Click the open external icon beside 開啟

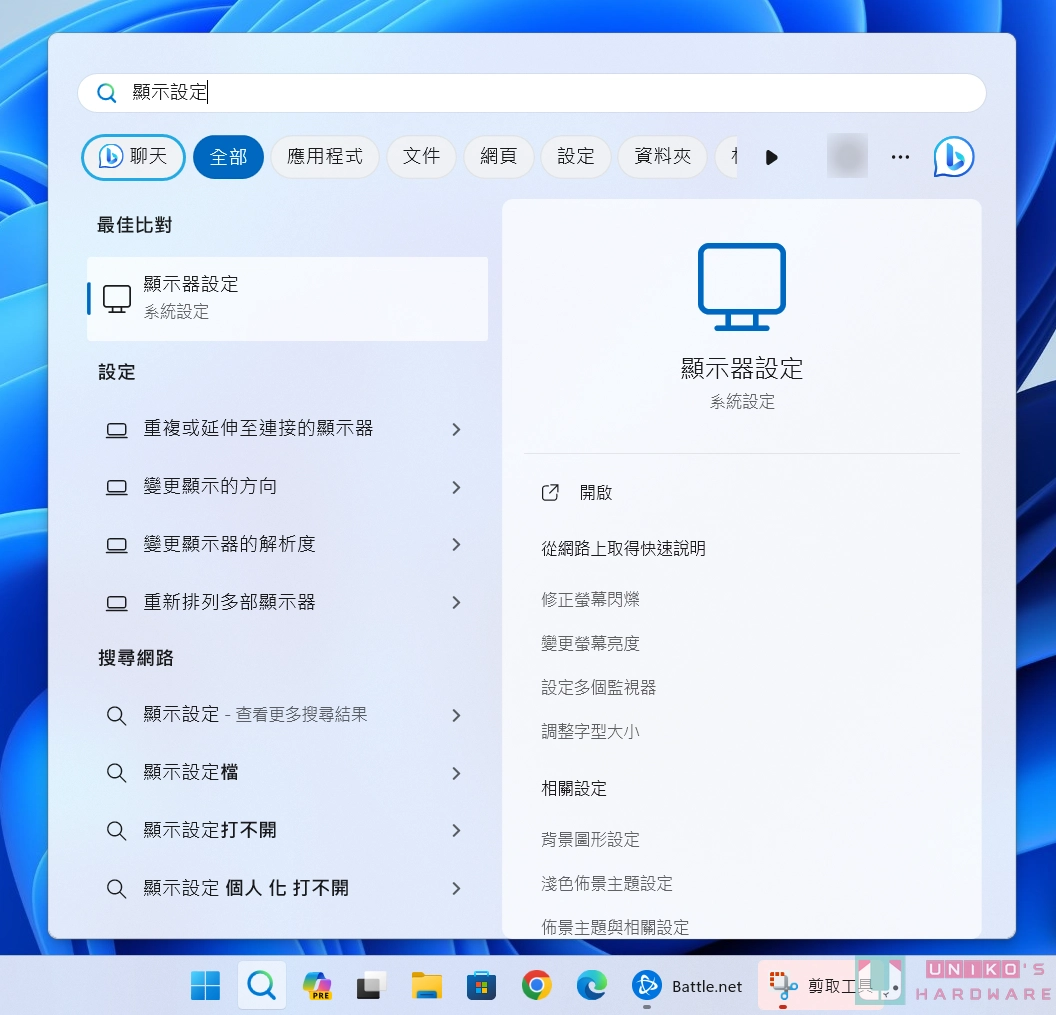[x=550, y=492]
